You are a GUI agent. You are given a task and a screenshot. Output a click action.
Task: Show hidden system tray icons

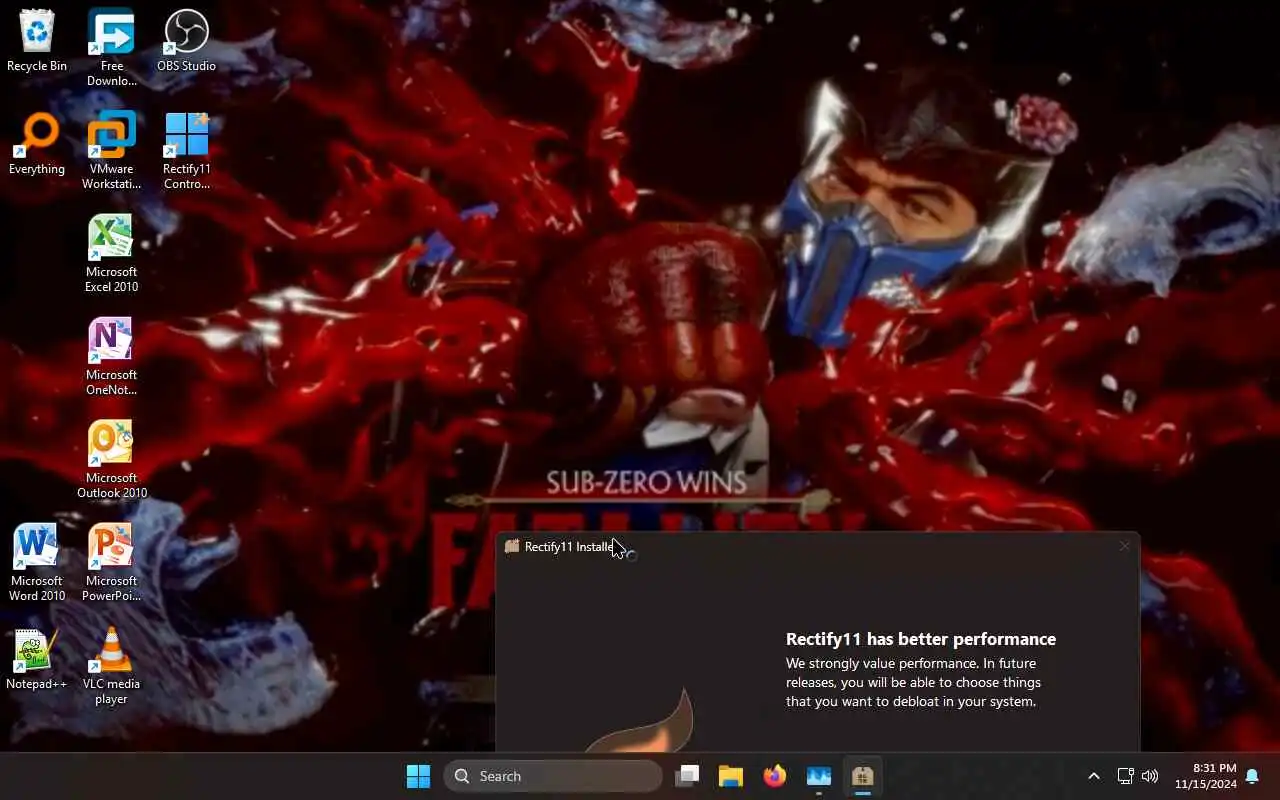pos(1093,776)
